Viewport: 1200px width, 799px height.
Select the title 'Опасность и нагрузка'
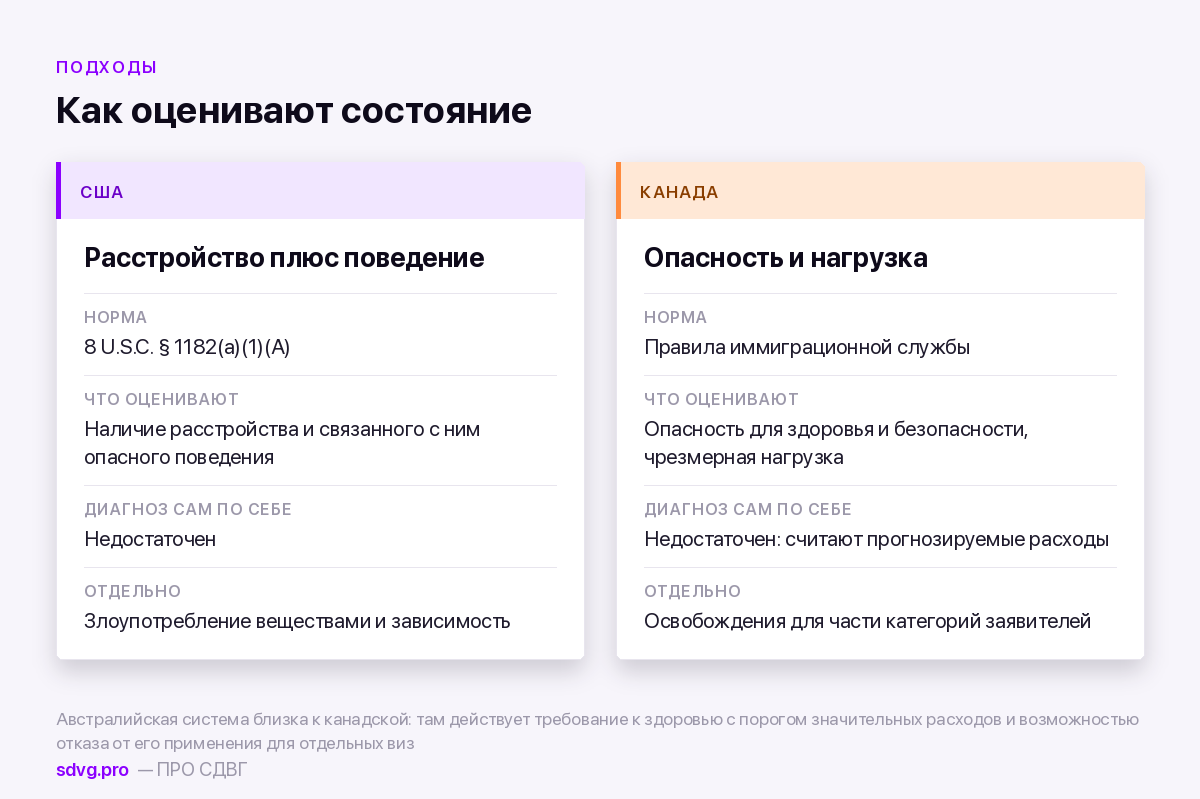(786, 258)
